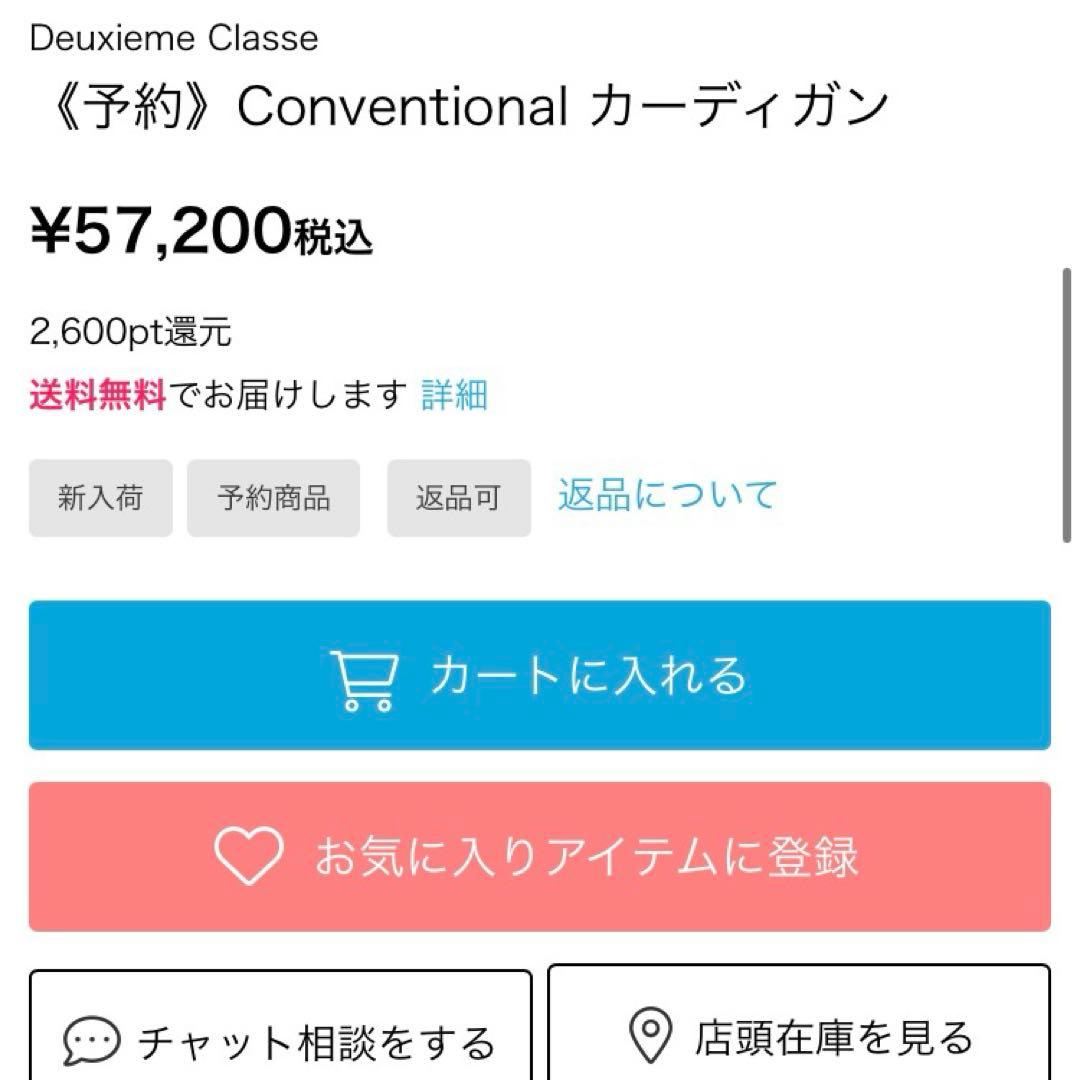Click the 税込 tax-included label
Viewport: 1080px width, 1080px height.
334,240
